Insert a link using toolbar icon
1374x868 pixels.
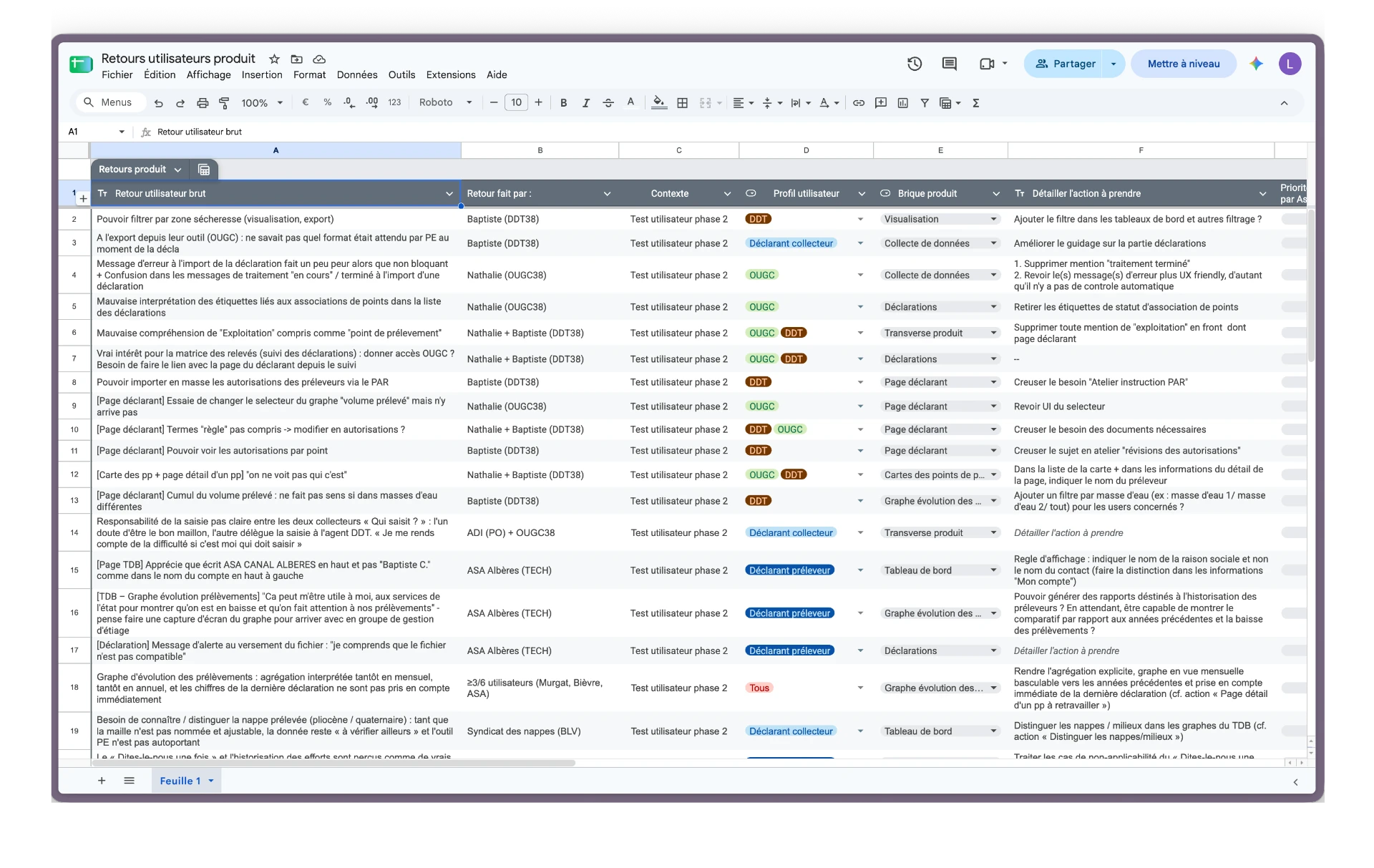859,103
